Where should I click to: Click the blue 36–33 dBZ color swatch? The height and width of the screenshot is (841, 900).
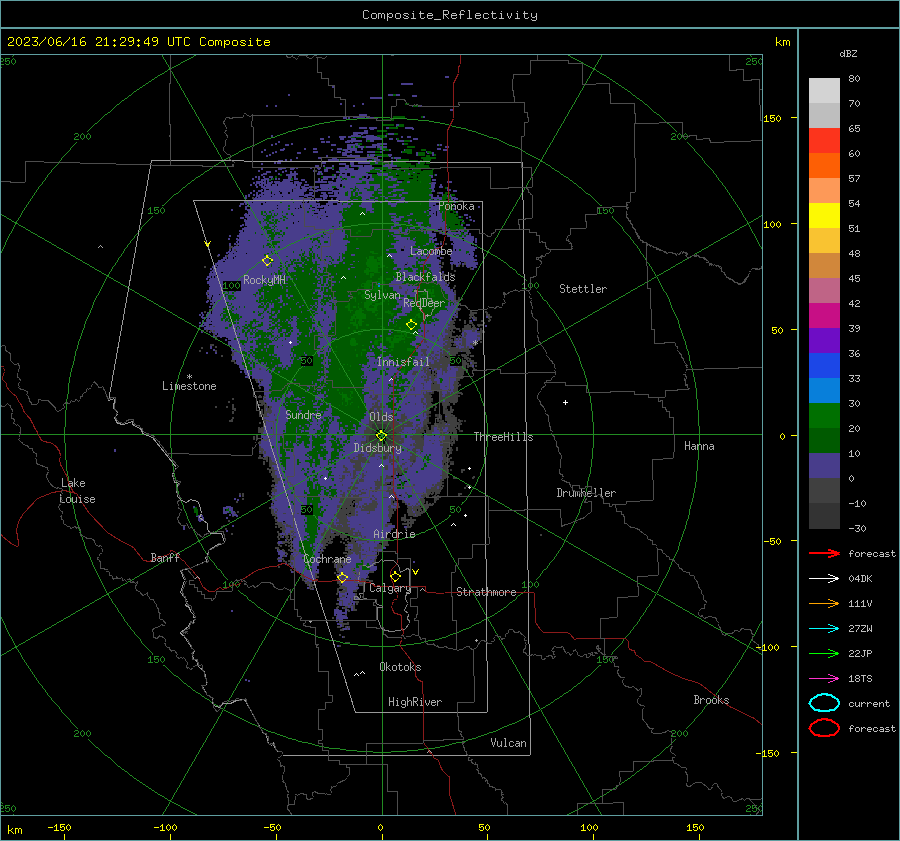pyautogui.click(x=824, y=366)
